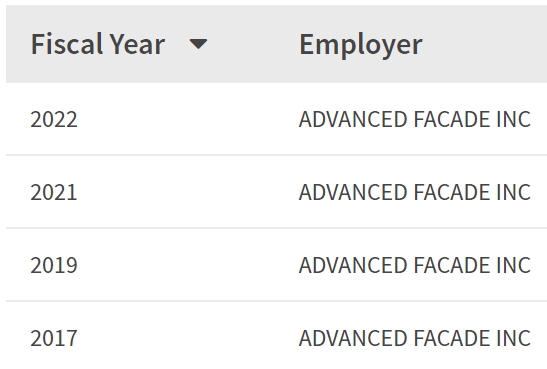Select the 2017 fiscal year cell
The image size is (547, 369).
pyautogui.click(x=54, y=338)
